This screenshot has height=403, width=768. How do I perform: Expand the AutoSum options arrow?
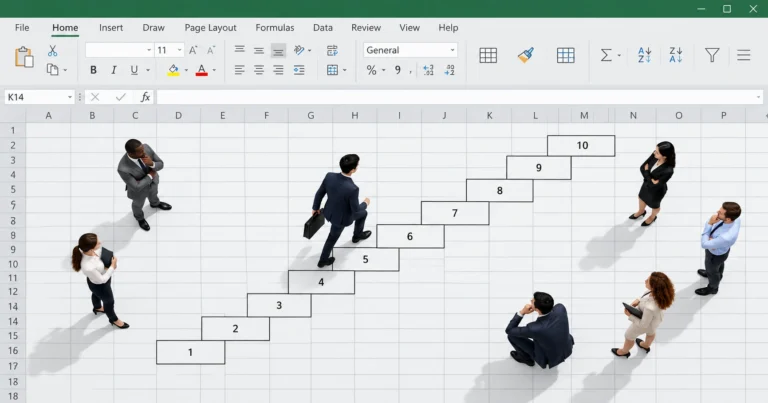click(x=619, y=55)
